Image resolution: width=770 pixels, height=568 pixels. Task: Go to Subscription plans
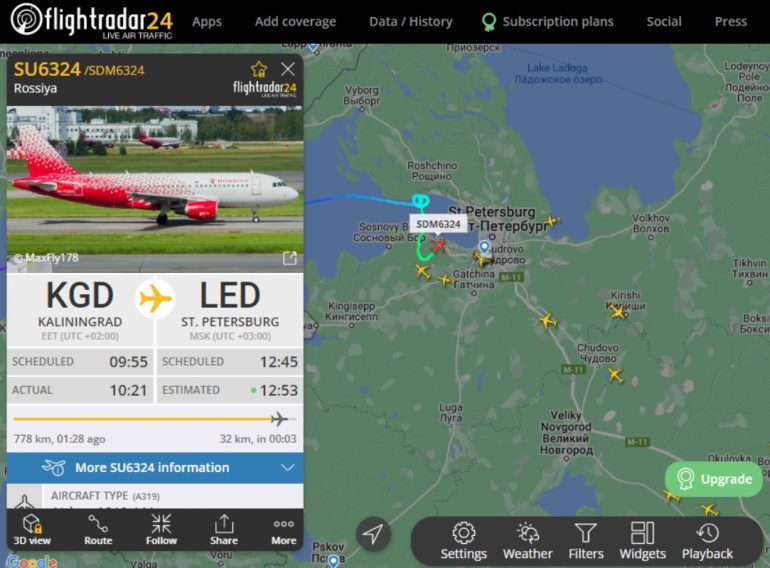(548, 22)
